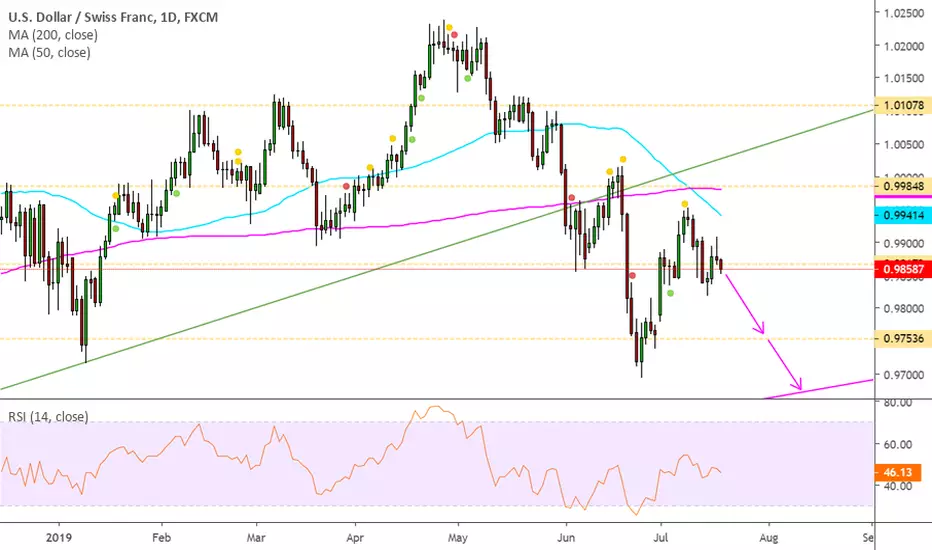Image resolution: width=932 pixels, height=550 pixels.
Task: Click the 0.97536 support level label
Action: coord(903,339)
